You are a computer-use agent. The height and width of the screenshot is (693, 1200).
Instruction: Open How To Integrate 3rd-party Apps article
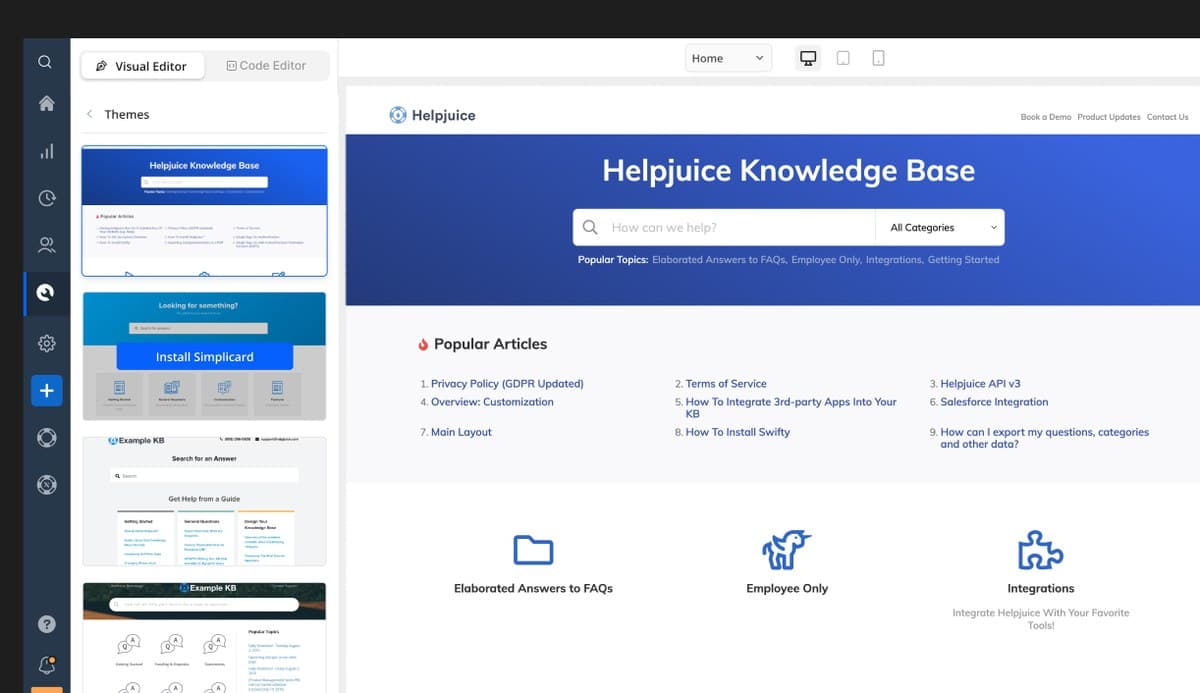click(791, 408)
